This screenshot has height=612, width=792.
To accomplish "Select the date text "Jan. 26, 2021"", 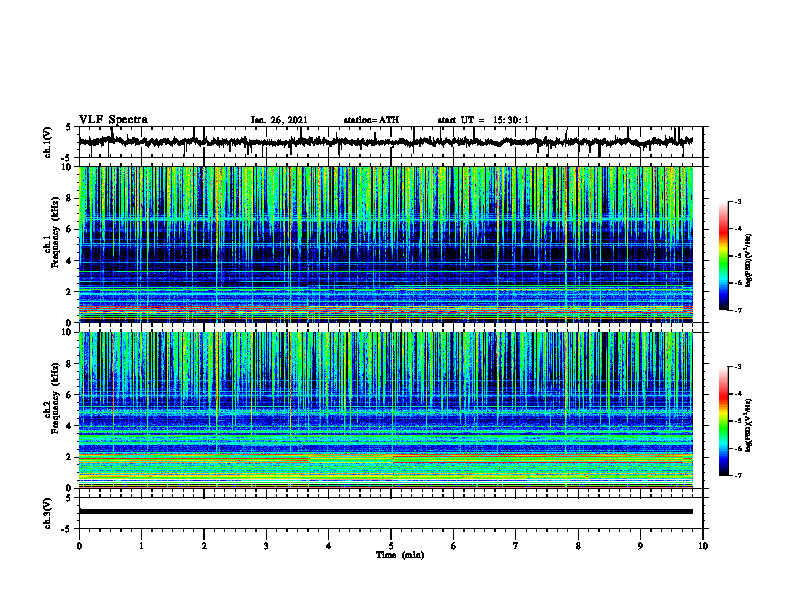I will (279, 120).
